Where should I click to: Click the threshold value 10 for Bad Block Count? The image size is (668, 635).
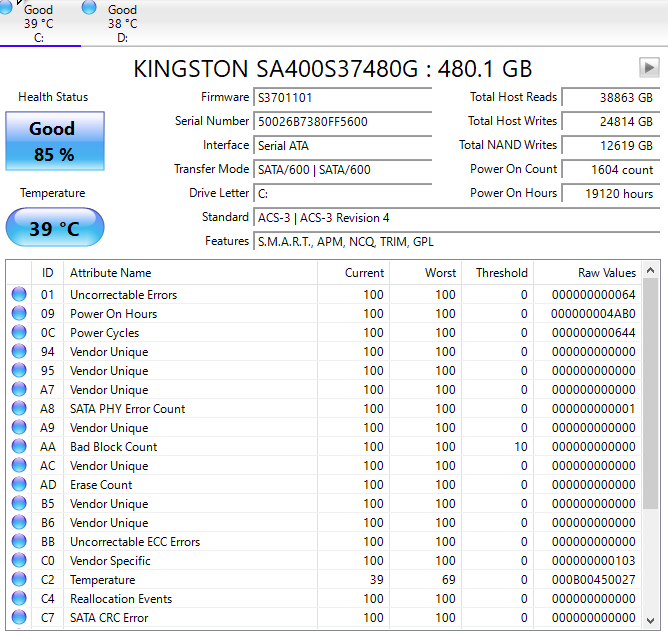point(521,447)
